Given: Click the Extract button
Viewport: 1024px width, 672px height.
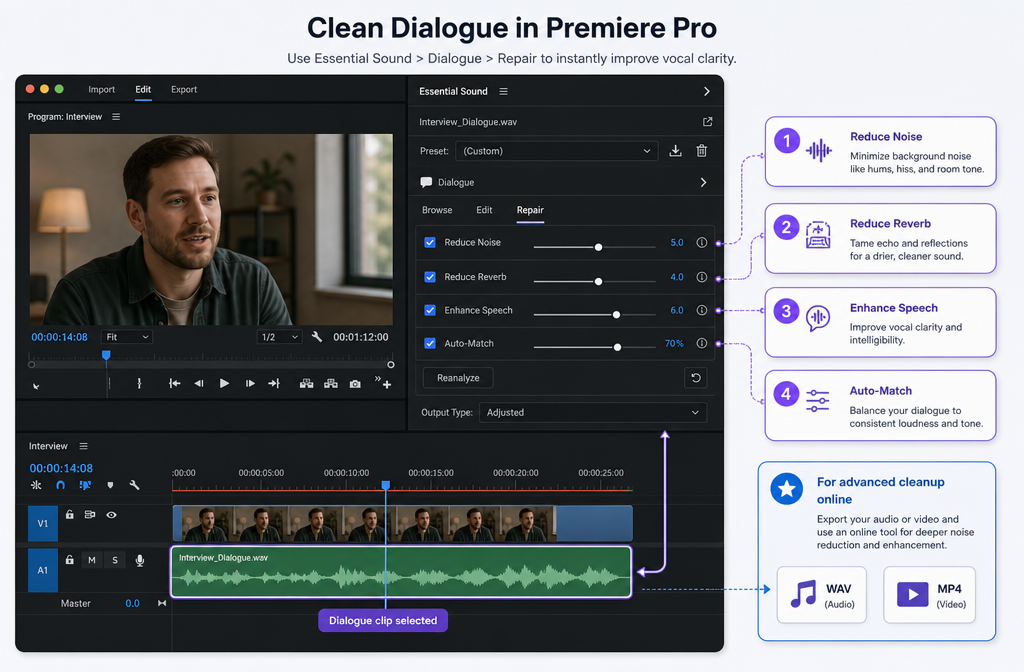Looking at the screenshot, I should (x=331, y=383).
